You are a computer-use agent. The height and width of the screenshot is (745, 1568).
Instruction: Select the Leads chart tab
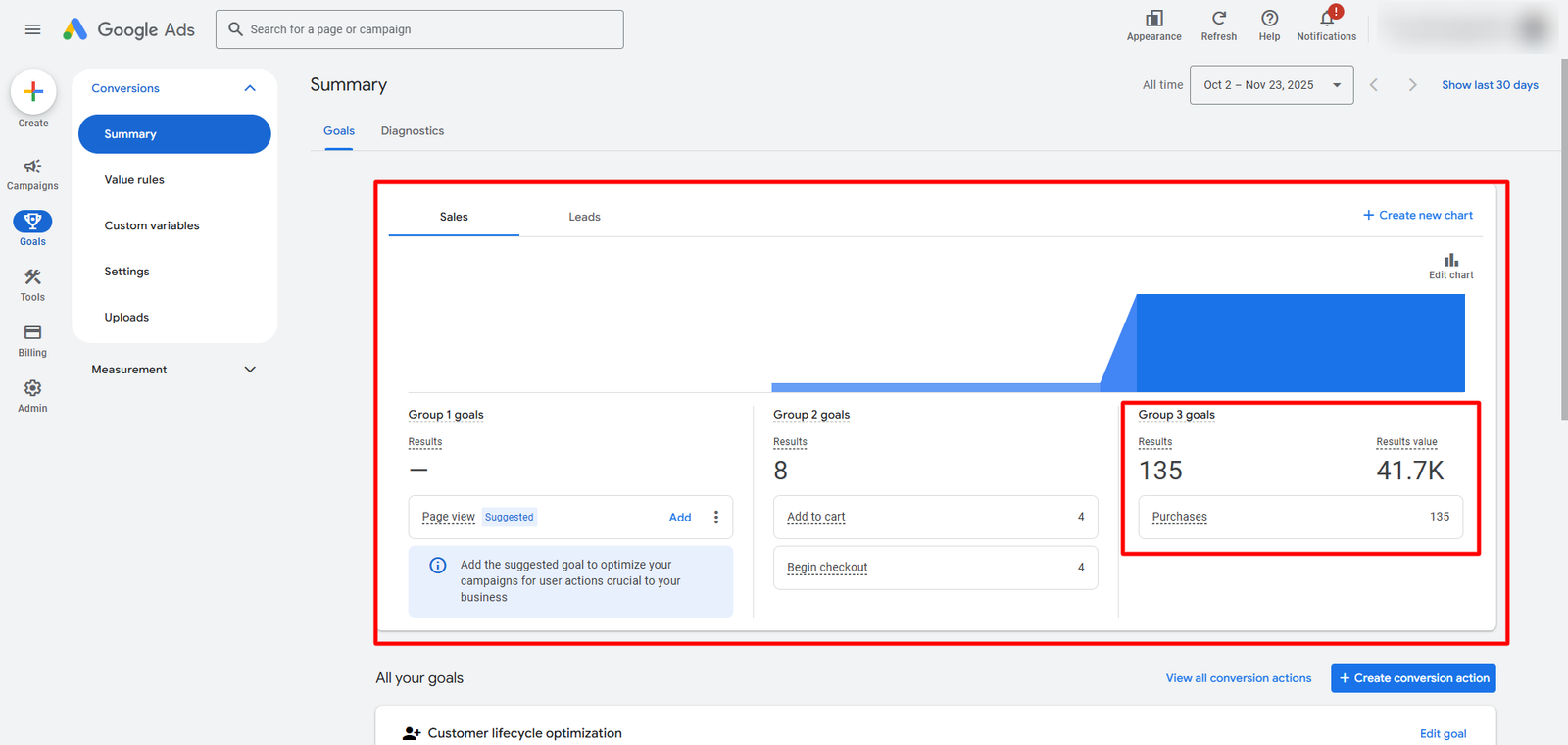tap(584, 217)
